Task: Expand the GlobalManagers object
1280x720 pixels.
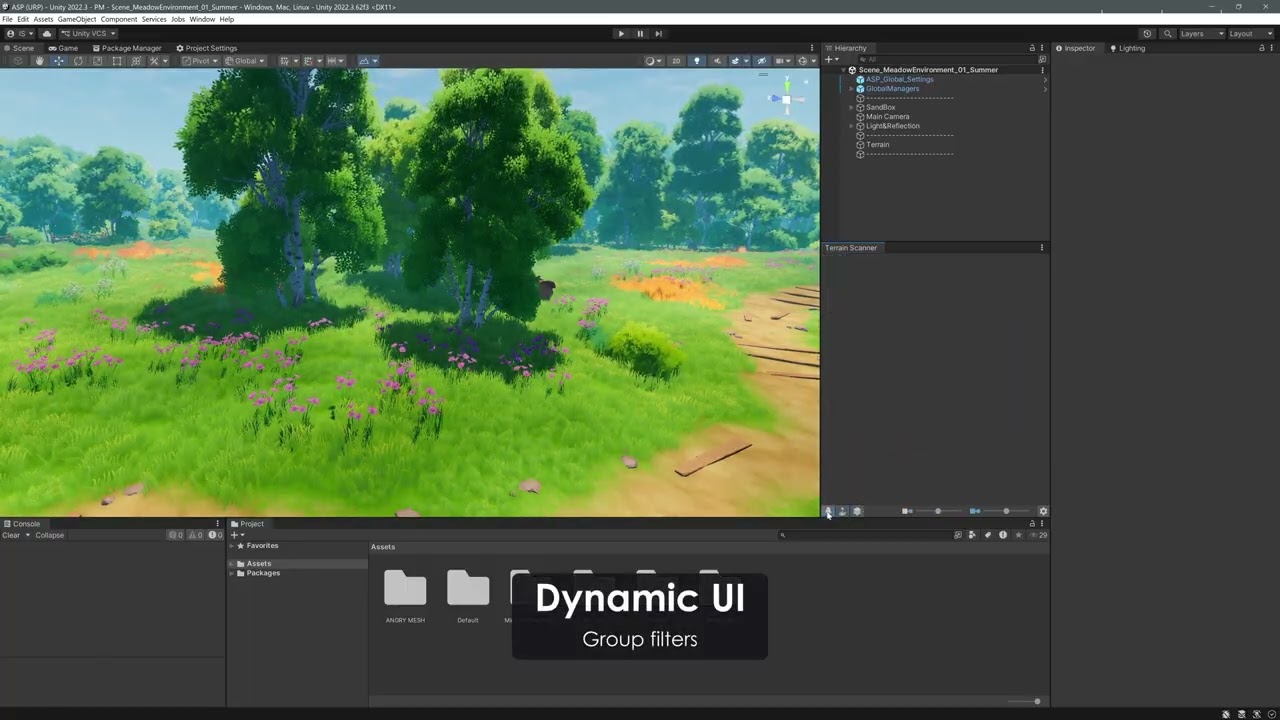Action: [851, 89]
